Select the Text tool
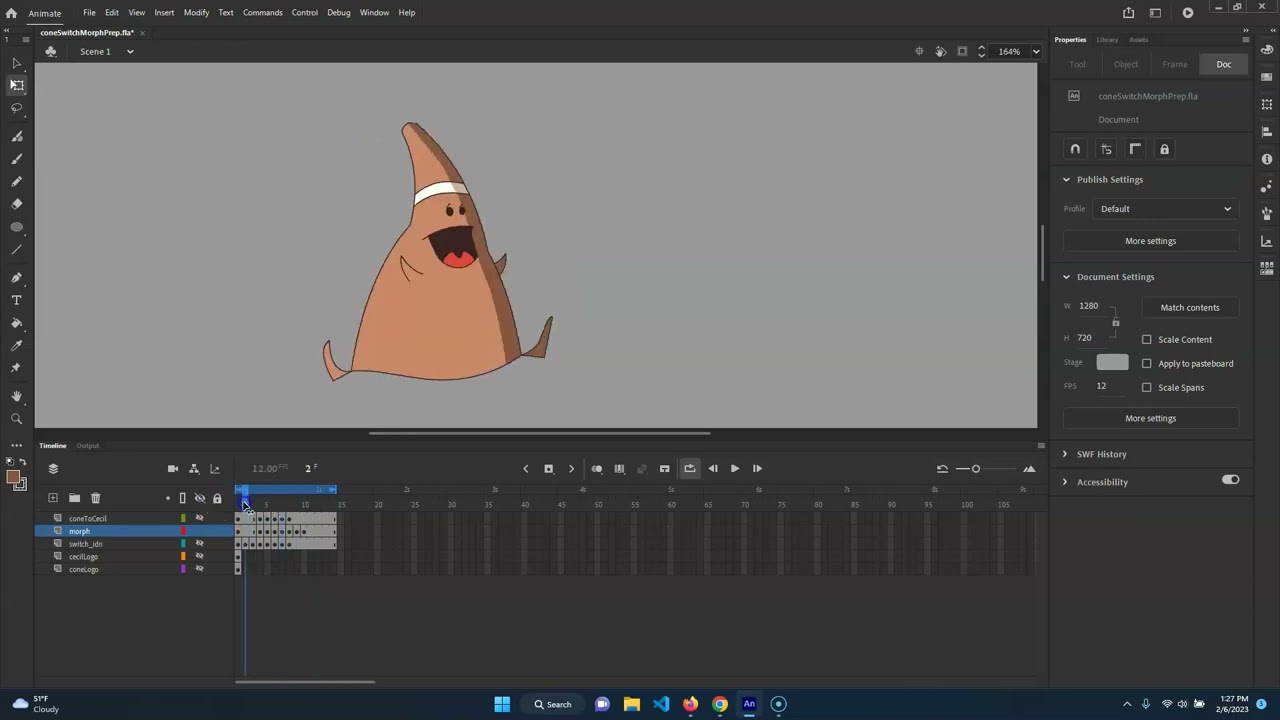Viewport: 1280px width, 720px height. [x=16, y=300]
